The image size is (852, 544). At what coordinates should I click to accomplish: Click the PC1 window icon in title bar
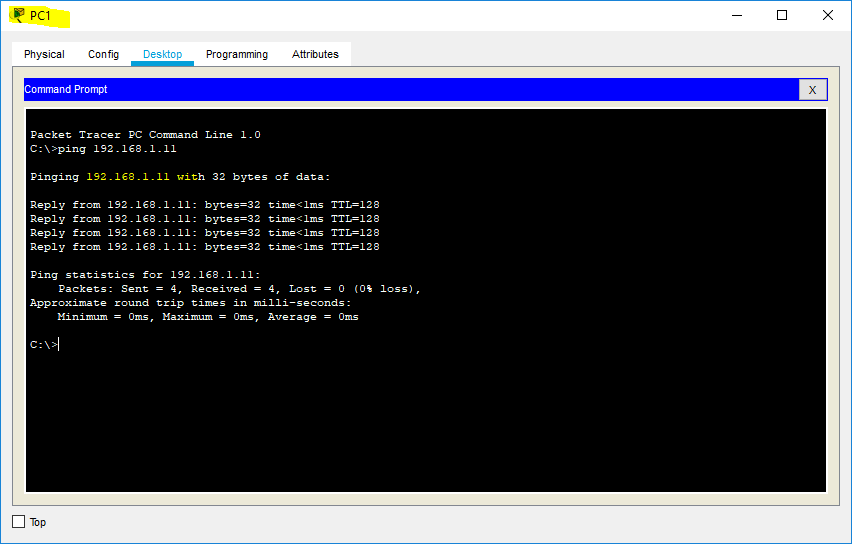(19, 15)
